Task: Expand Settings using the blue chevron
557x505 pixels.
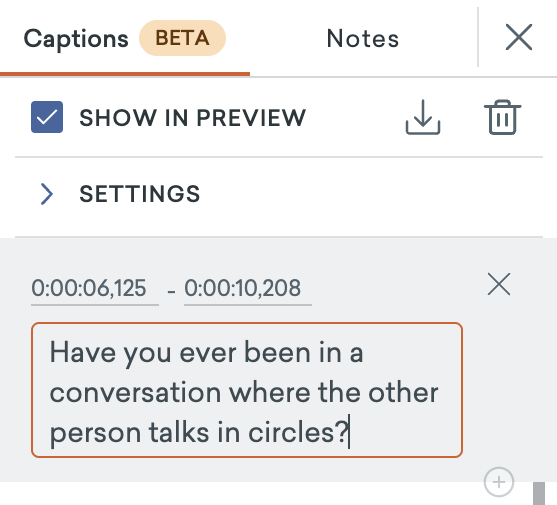Action: coord(47,194)
